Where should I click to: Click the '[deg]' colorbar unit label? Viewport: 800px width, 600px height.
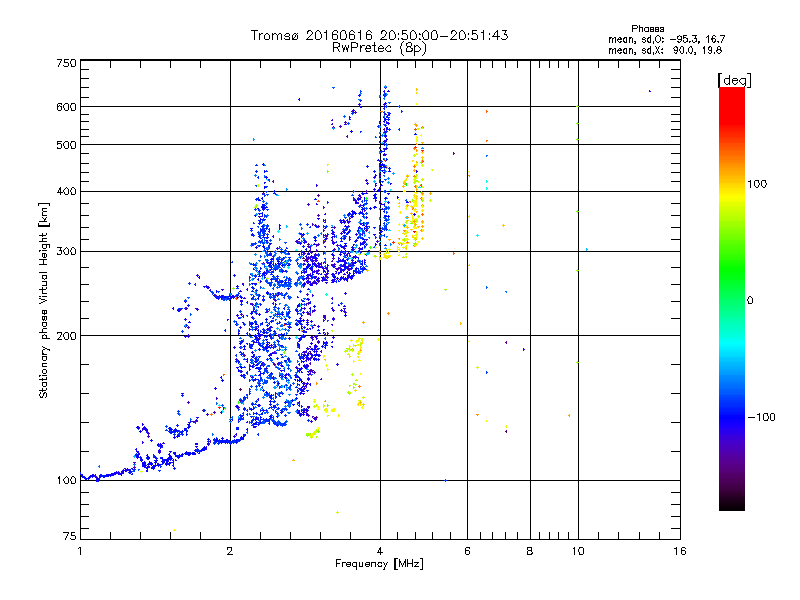[734, 80]
